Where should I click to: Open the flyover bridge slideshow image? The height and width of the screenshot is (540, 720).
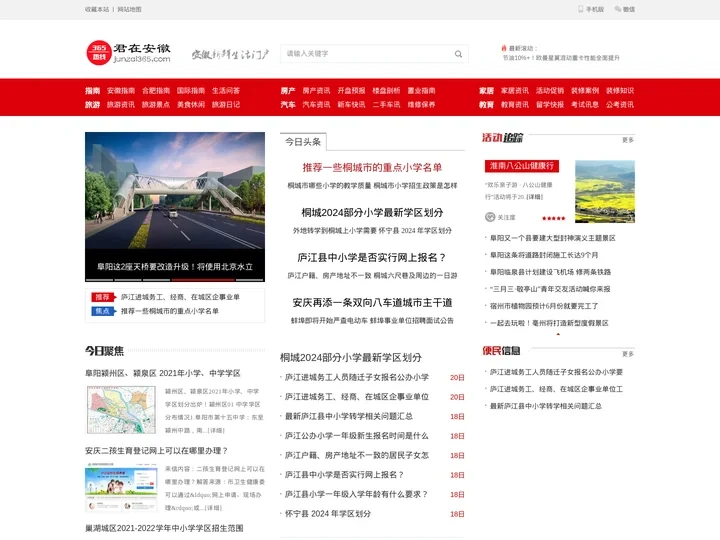point(175,191)
